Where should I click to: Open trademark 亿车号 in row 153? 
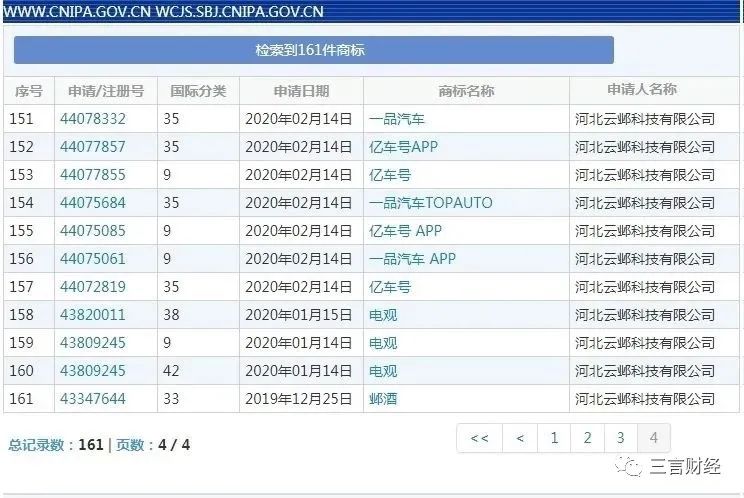pos(390,175)
